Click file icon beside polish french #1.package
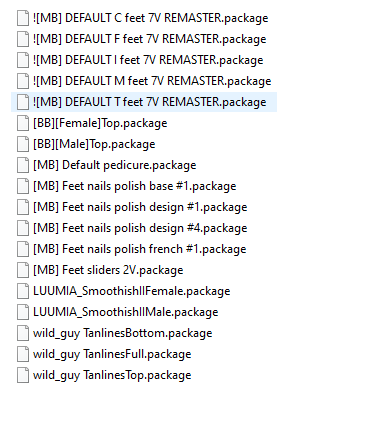The height and width of the screenshot is (448, 374). click(23, 249)
